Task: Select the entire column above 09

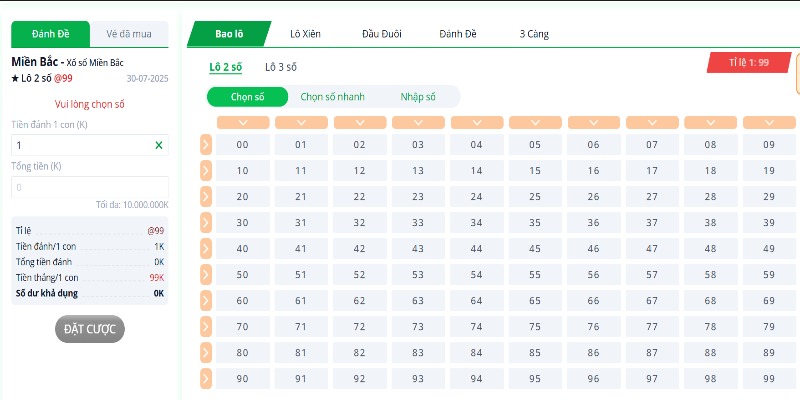Action: pos(769,122)
